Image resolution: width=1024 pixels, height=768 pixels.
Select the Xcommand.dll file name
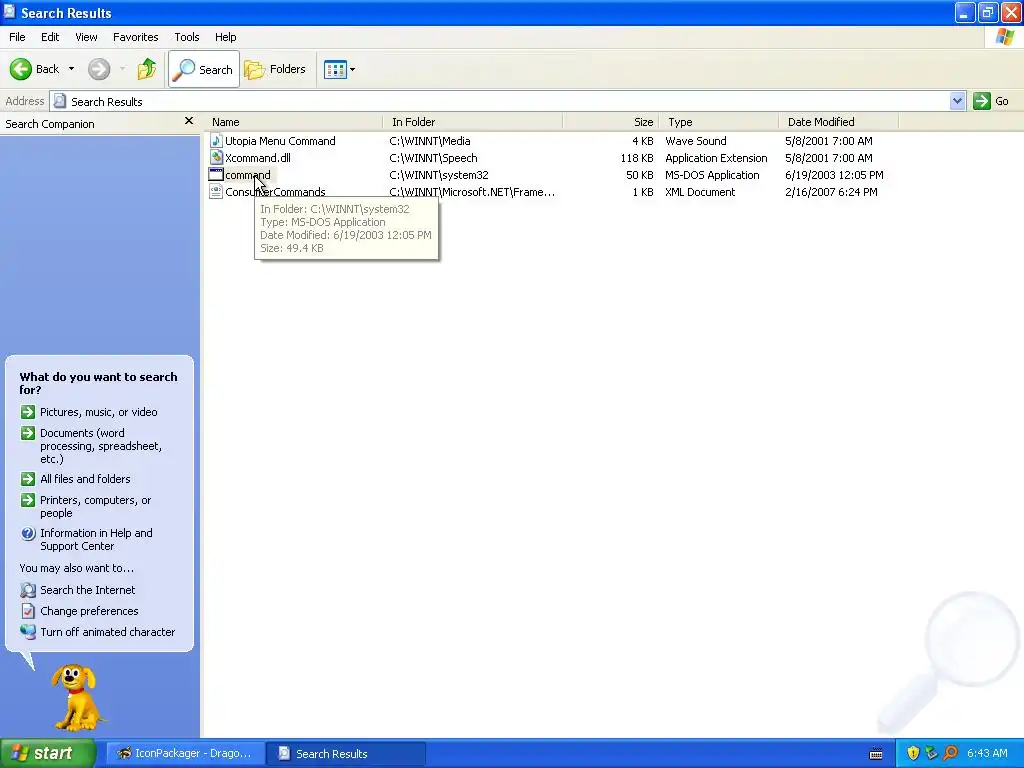tap(258, 157)
